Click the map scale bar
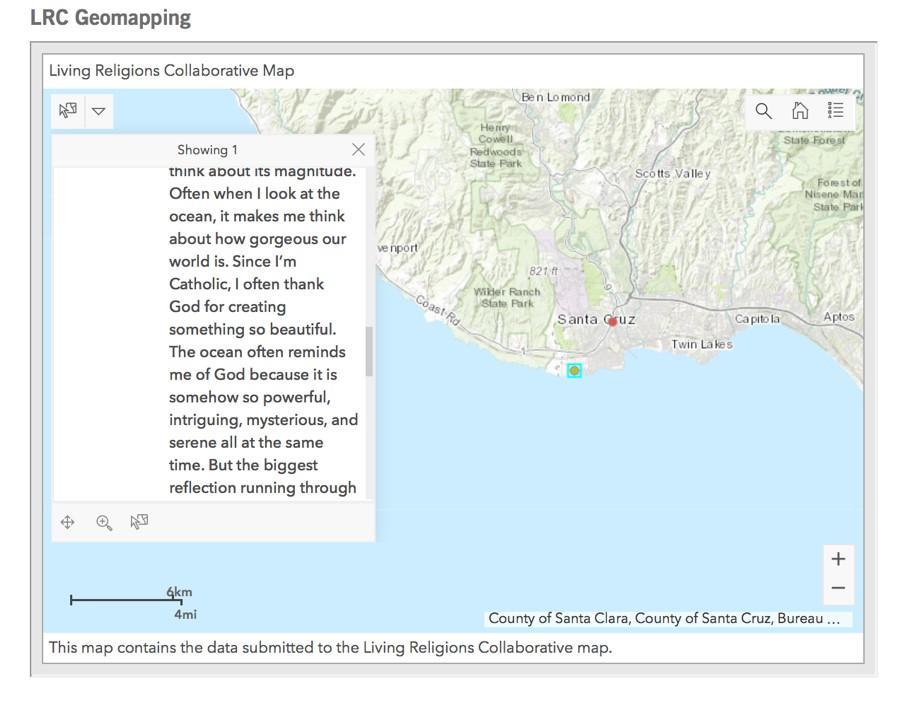Image resolution: width=903 pixels, height=701 pixels. coord(126,600)
